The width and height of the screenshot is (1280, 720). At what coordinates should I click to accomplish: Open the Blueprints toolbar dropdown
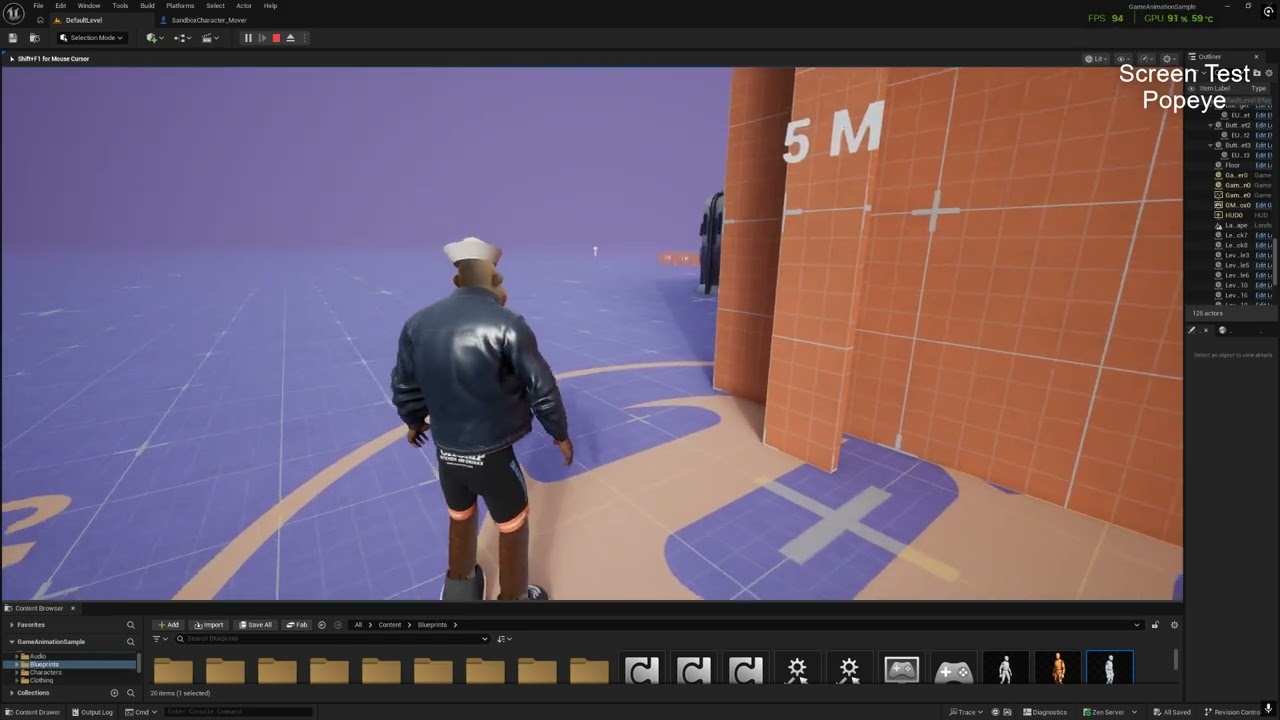click(182, 38)
